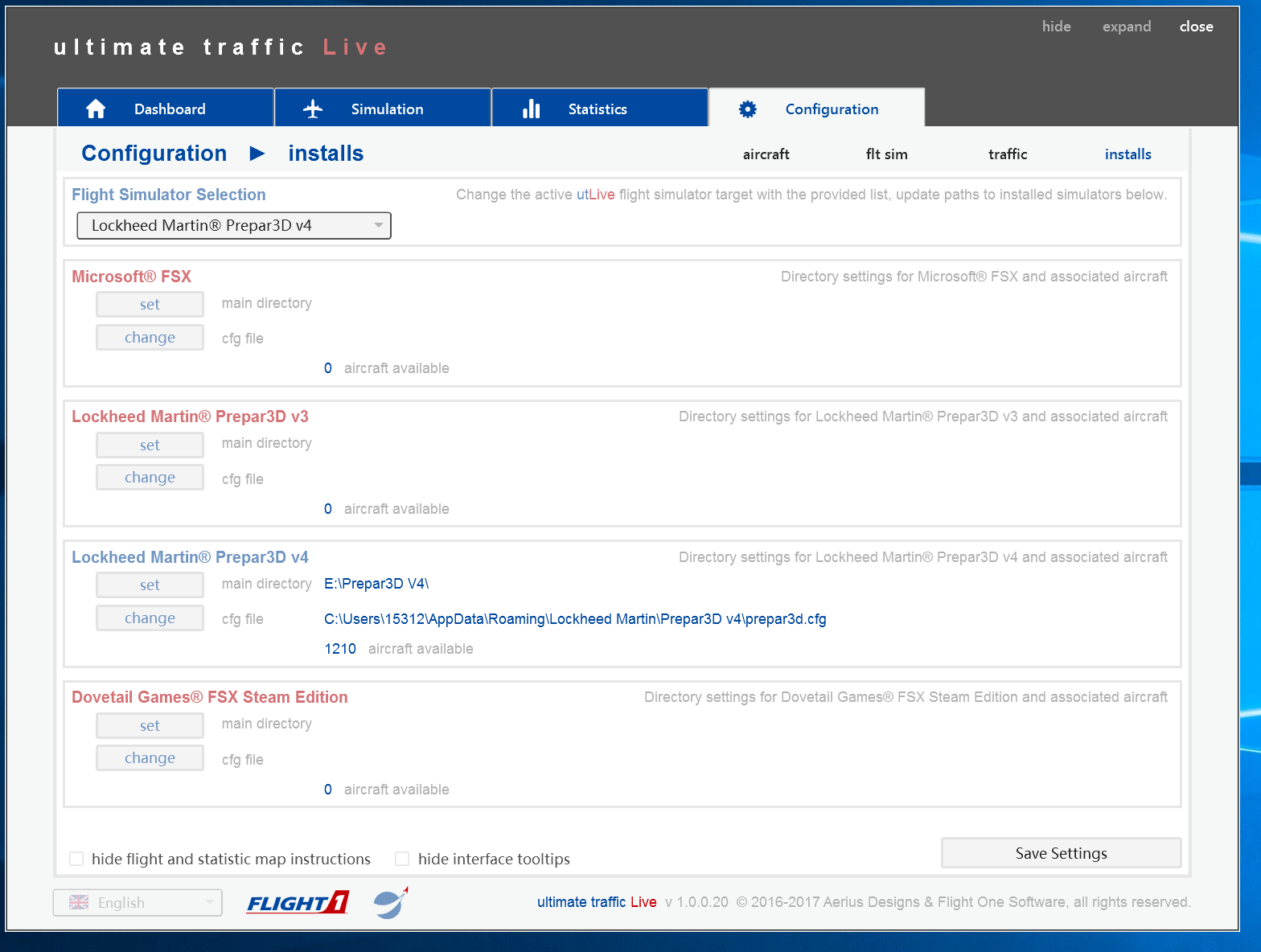The width and height of the screenshot is (1261, 952).
Task: Click the Flight1 logo
Action: (298, 903)
